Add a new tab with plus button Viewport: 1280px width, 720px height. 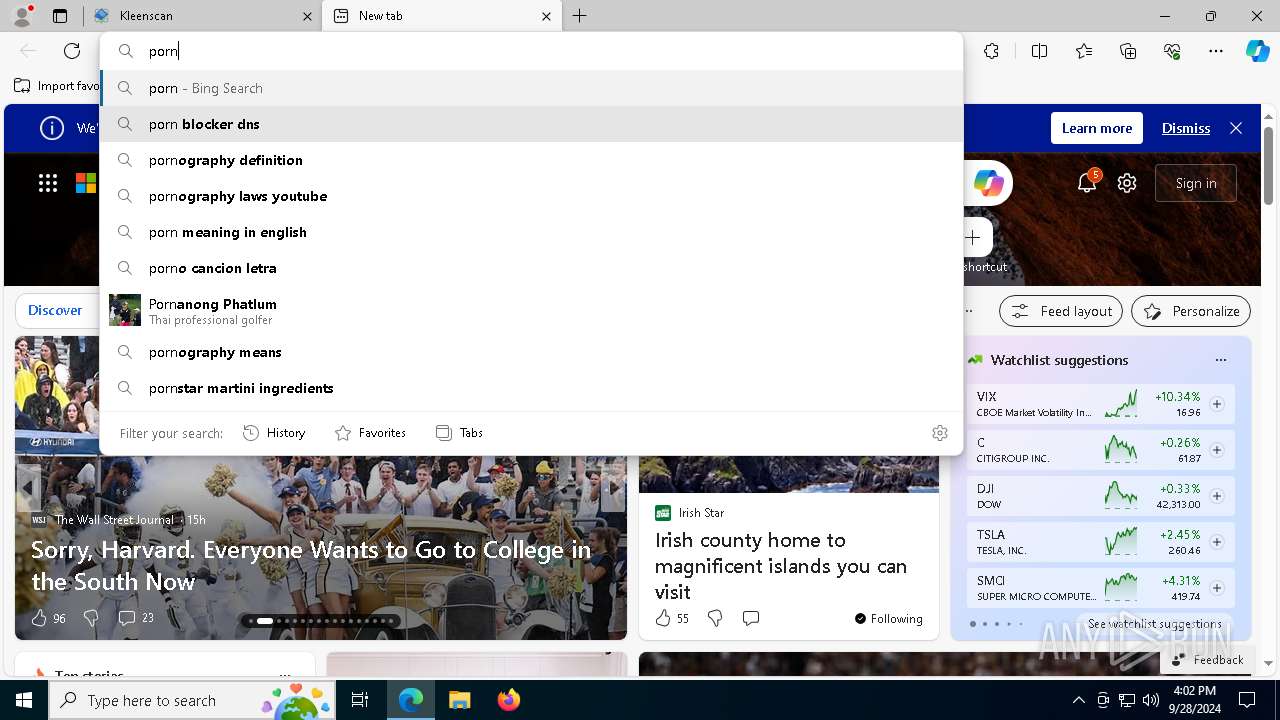580,16
